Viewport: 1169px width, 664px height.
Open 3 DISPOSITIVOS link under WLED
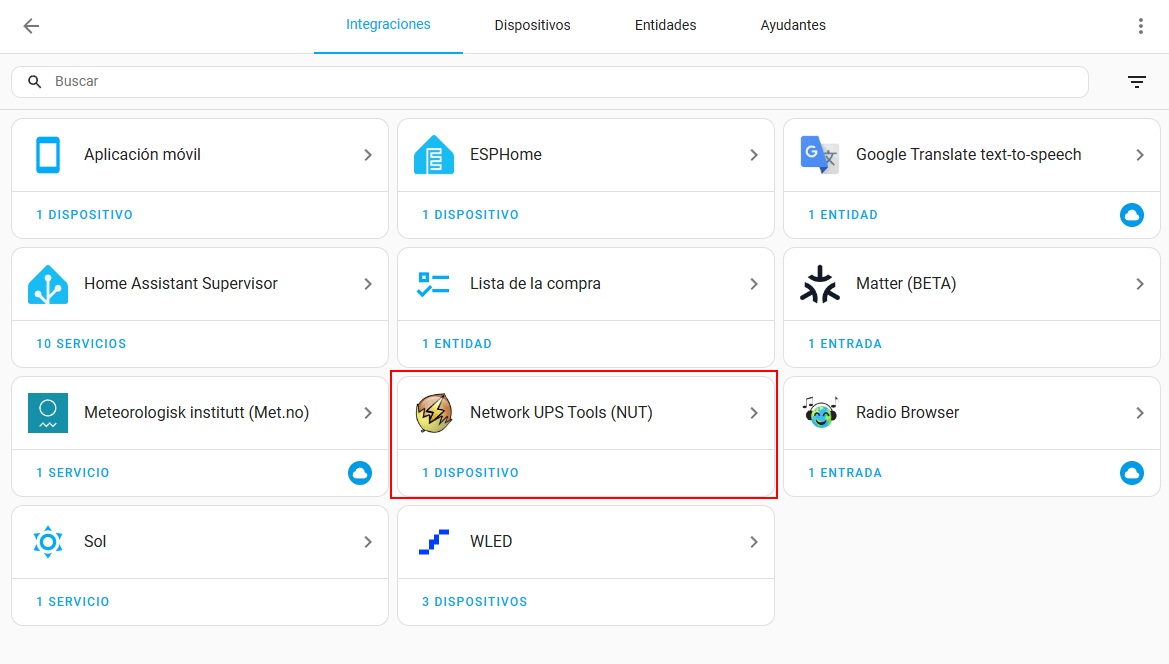475,601
